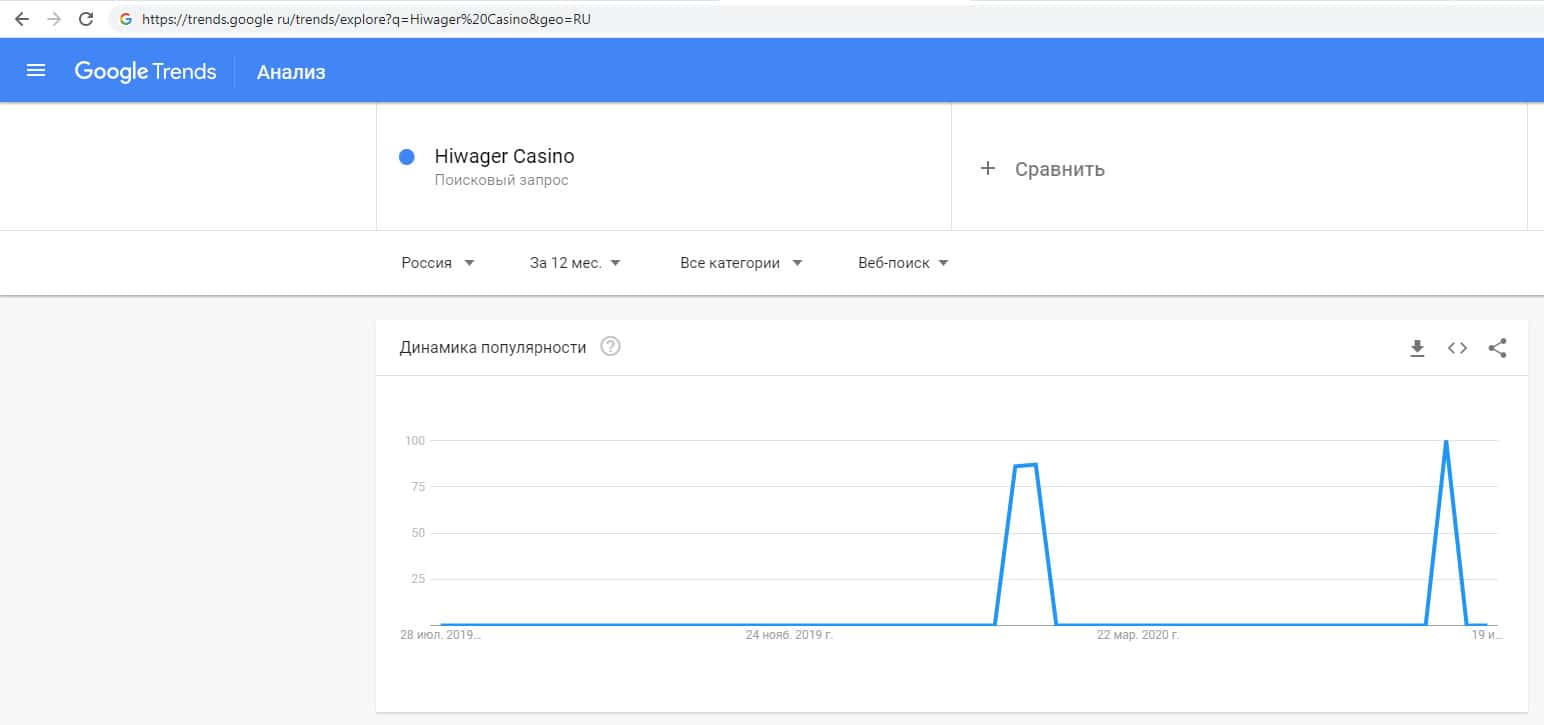Go forward with the browser forward arrow

[53, 19]
